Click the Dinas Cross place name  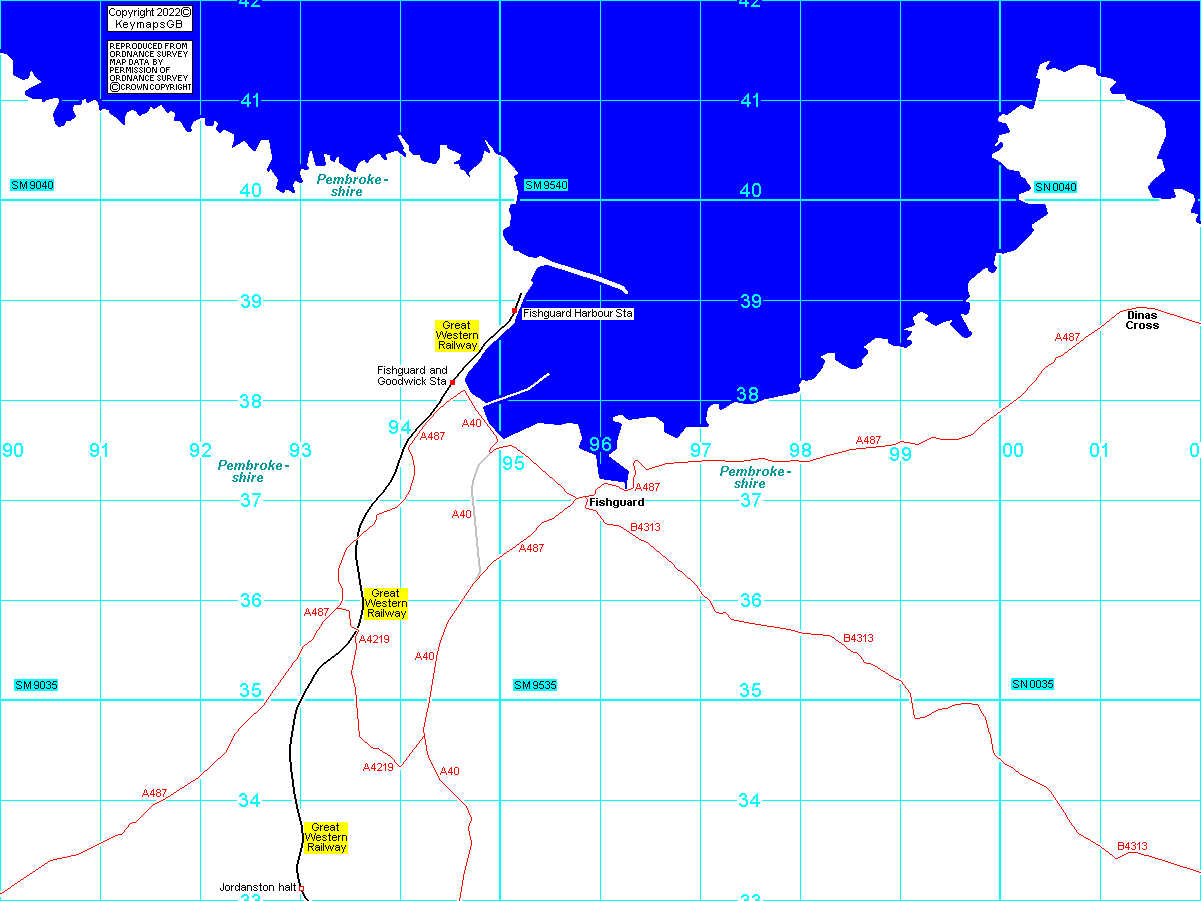[x=1142, y=320]
